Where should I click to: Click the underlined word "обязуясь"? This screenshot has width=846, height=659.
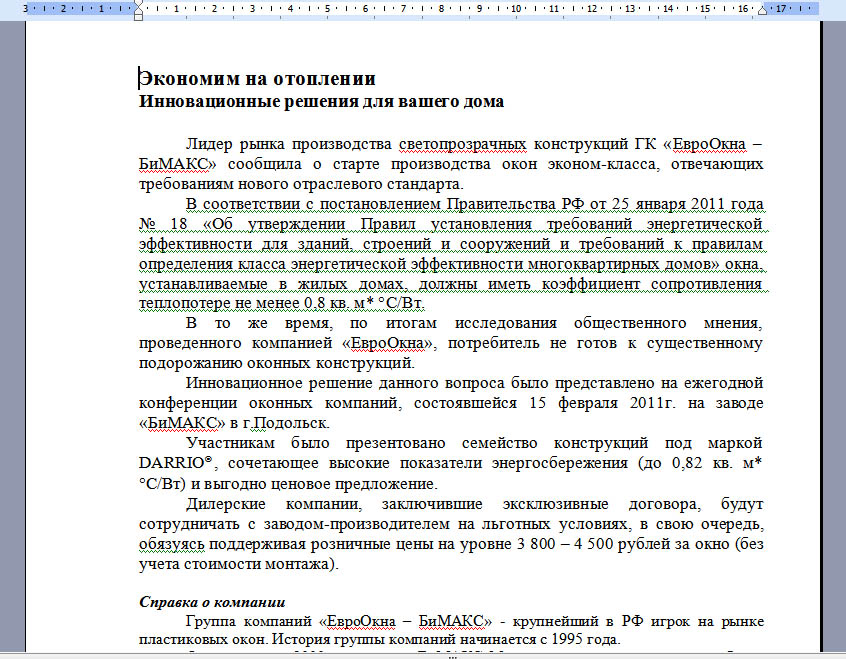click(x=172, y=544)
